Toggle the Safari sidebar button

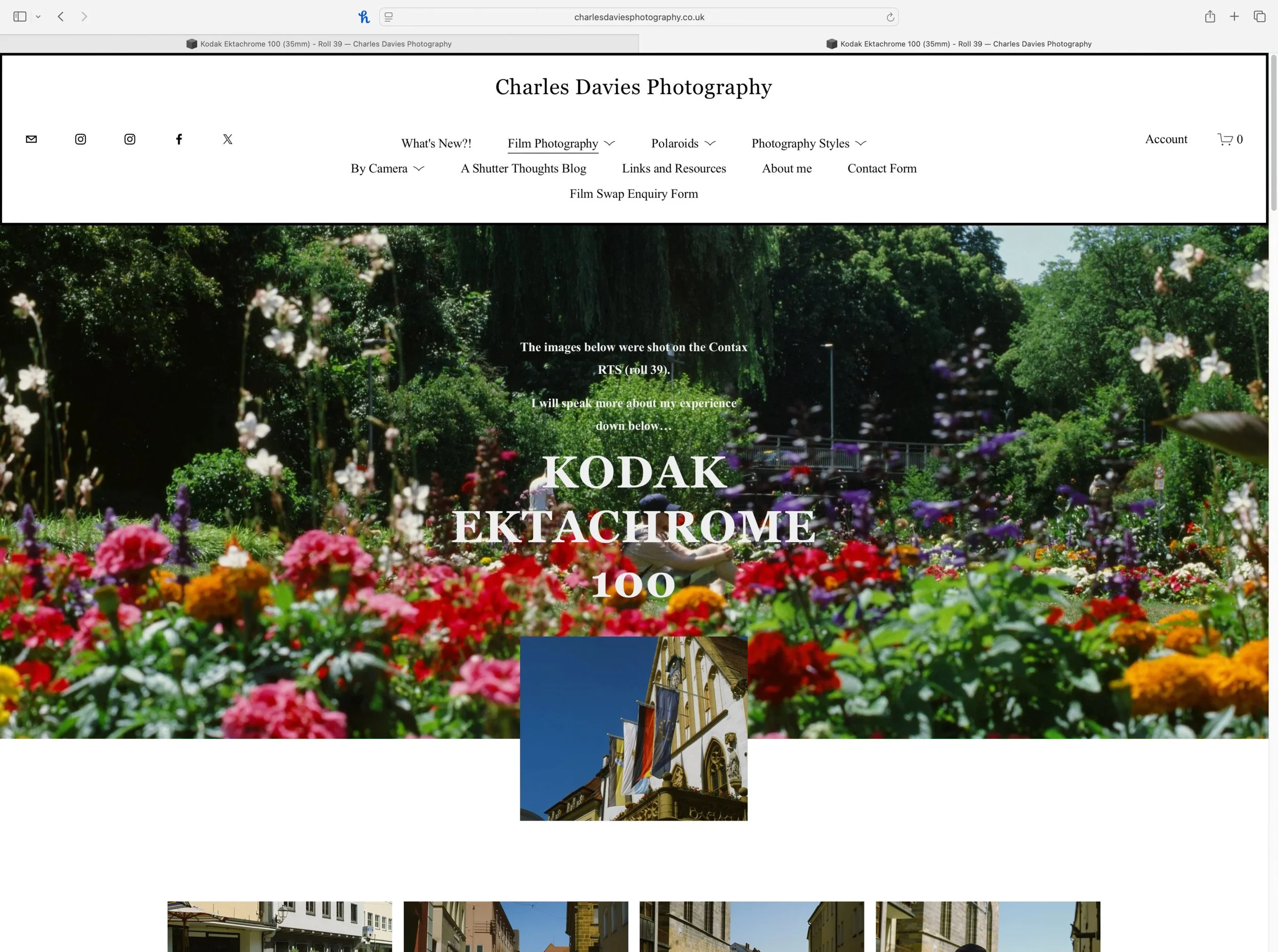(x=20, y=17)
